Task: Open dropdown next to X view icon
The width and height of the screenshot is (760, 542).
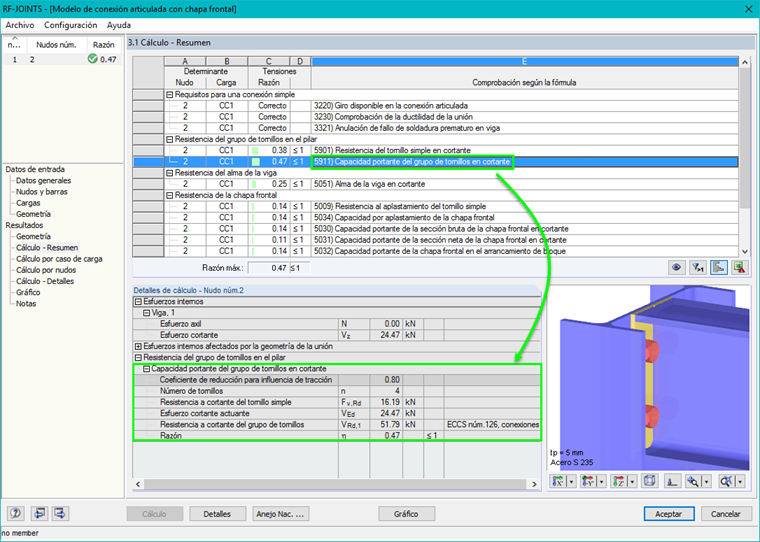Action: point(571,481)
